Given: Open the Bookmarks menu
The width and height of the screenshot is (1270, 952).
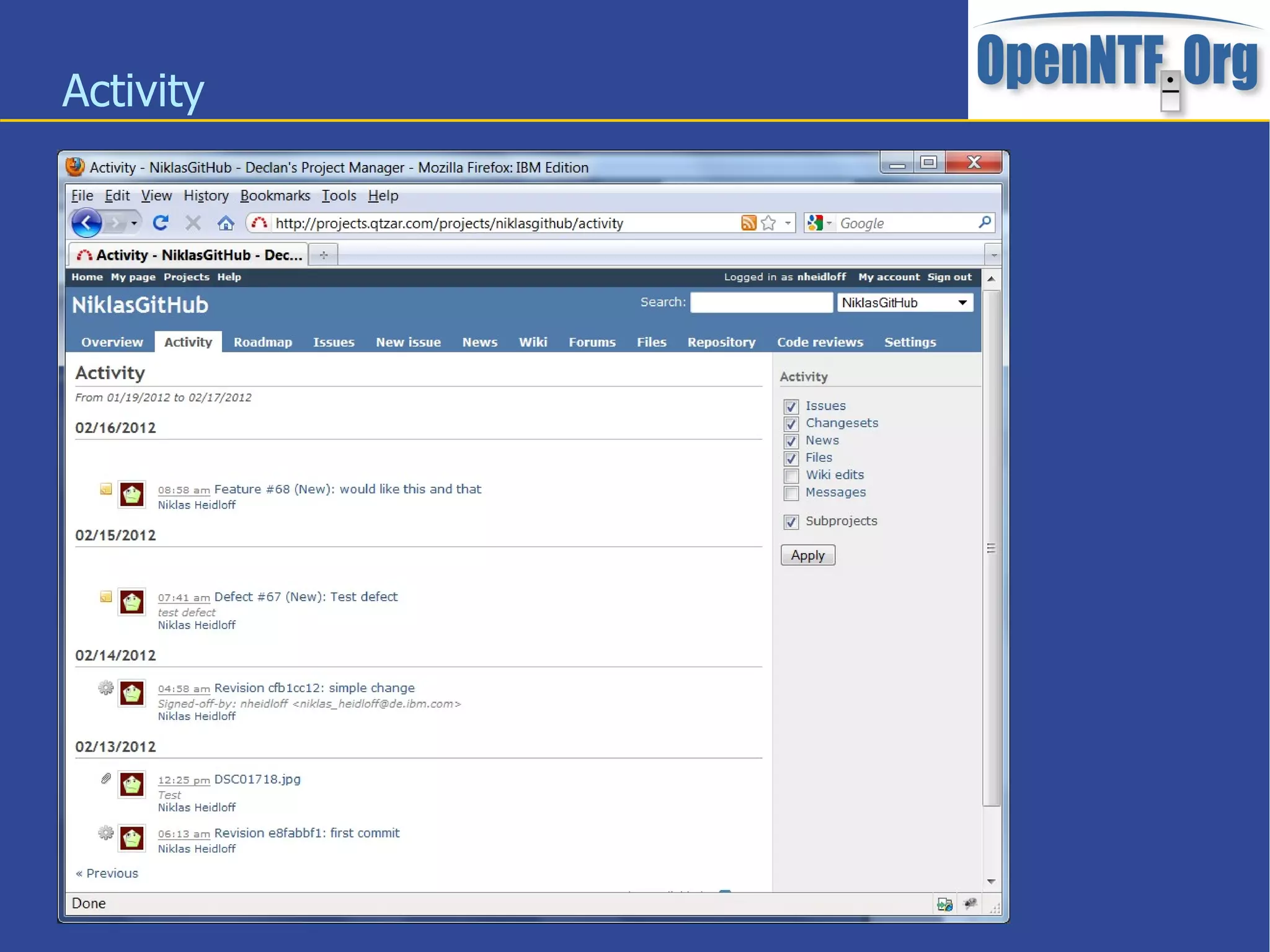Looking at the screenshot, I should click(275, 196).
